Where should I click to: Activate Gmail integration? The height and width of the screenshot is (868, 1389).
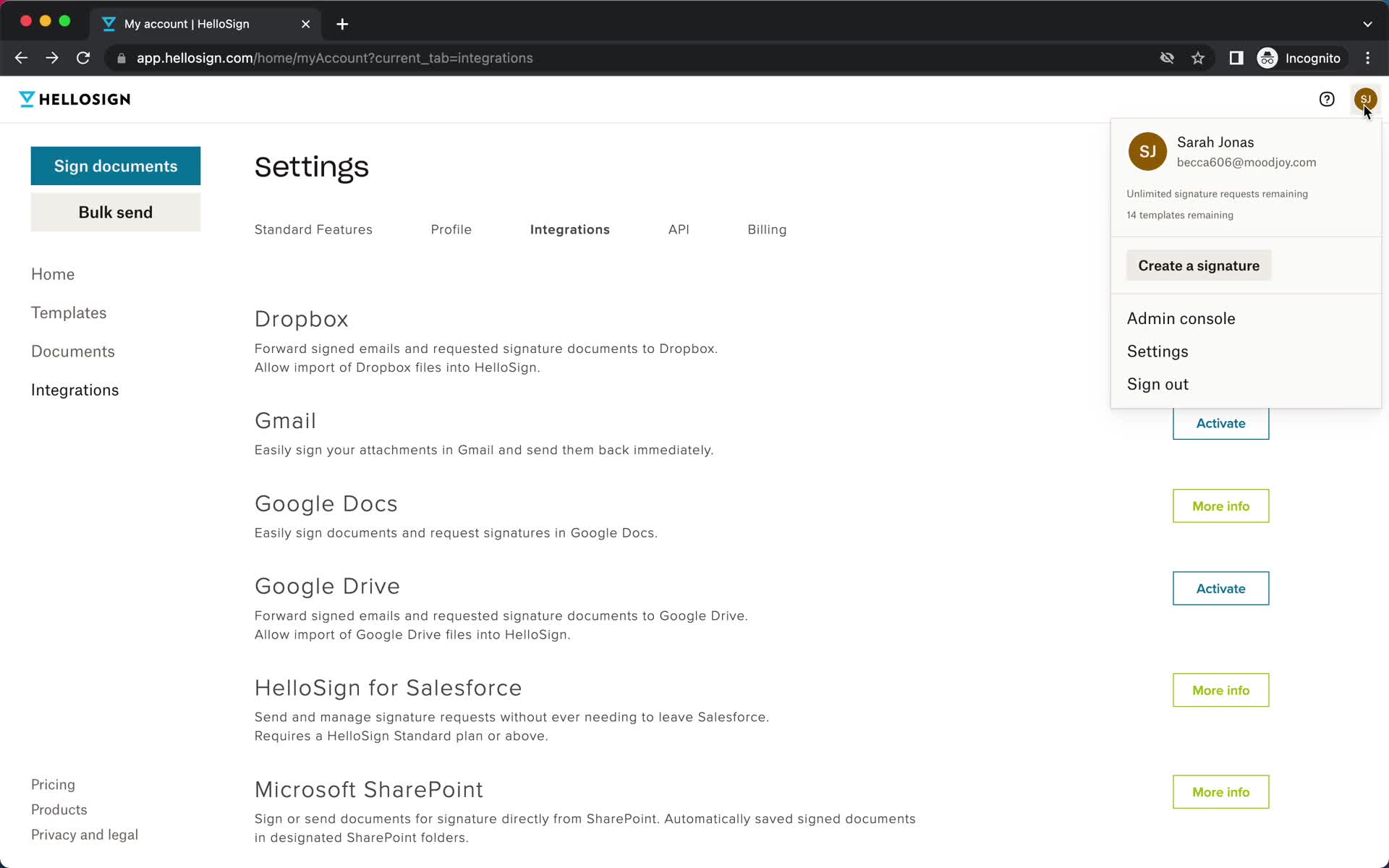tap(1221, 423)
